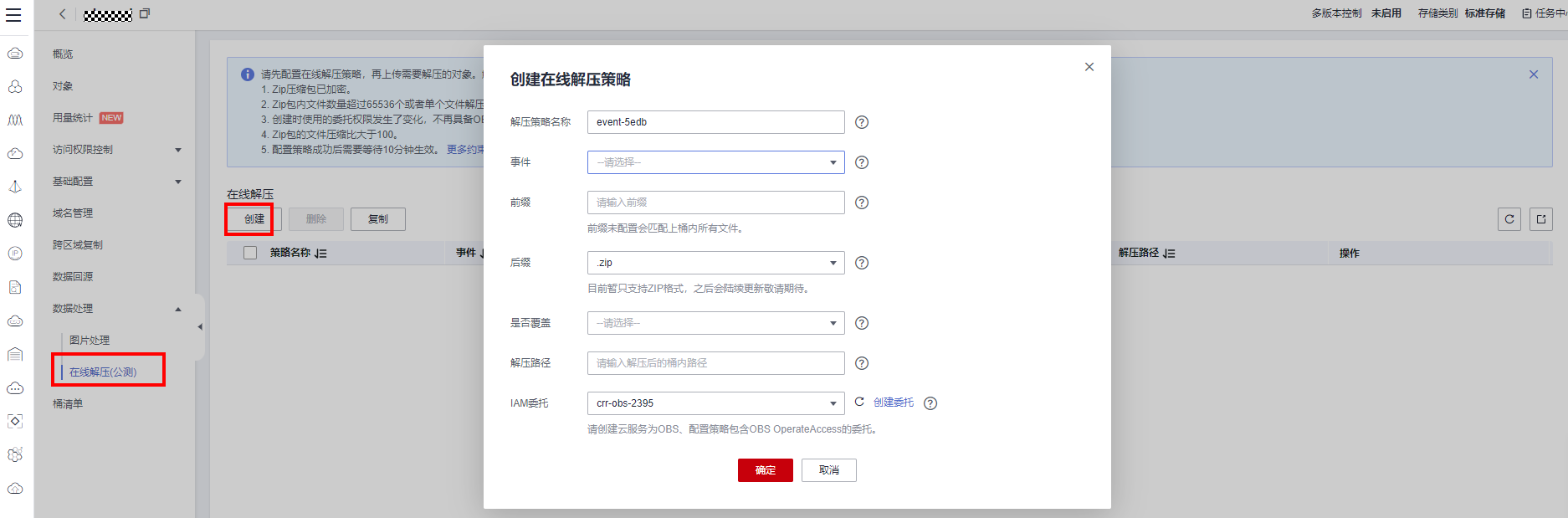Go to 概览 in sidebar
The width and height of the screenshot is (1568, 518).
click(x=63, y=54)
